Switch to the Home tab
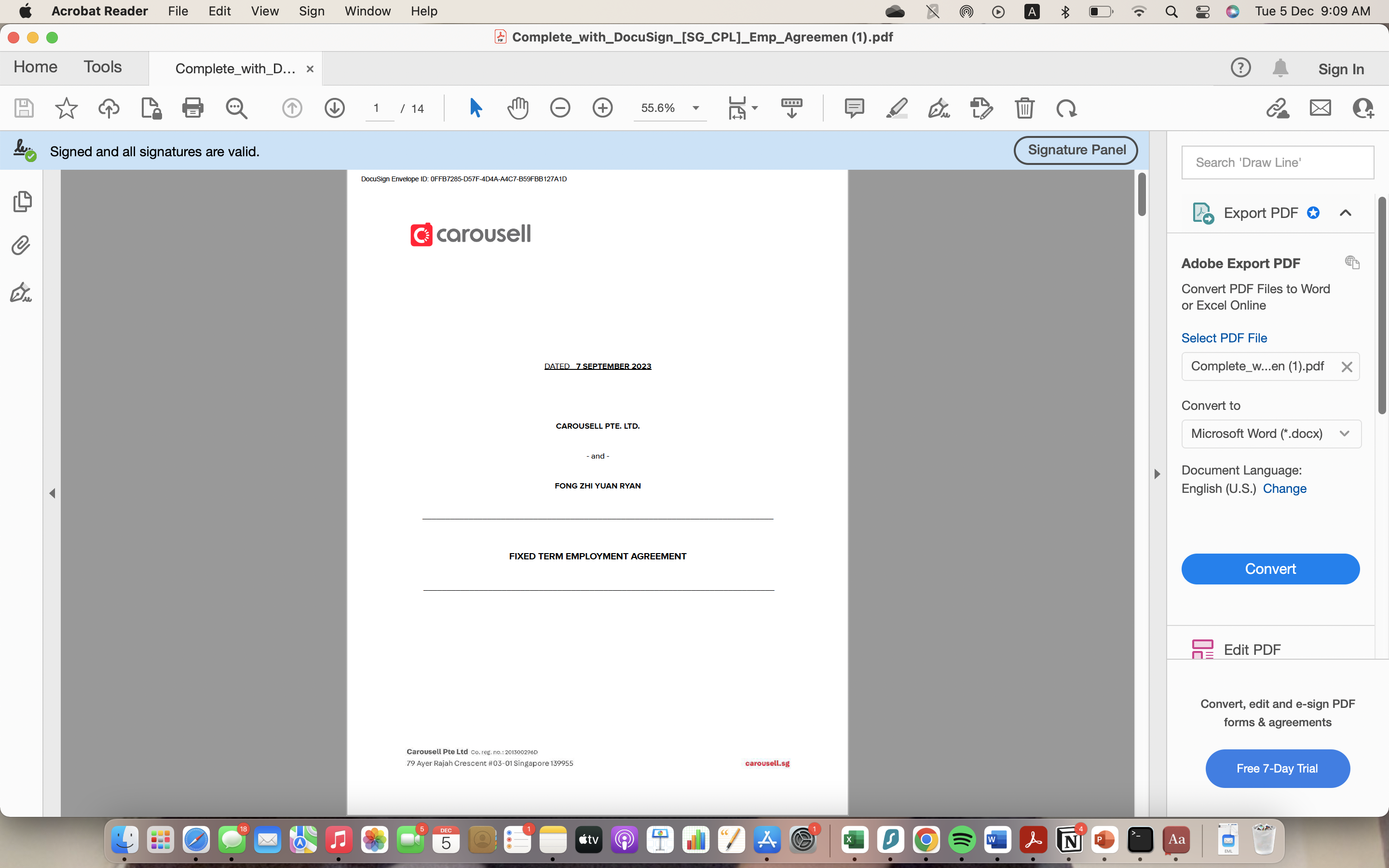This screenshot has width=1389, height=868. pyautogui.click(x=36, y=67)
